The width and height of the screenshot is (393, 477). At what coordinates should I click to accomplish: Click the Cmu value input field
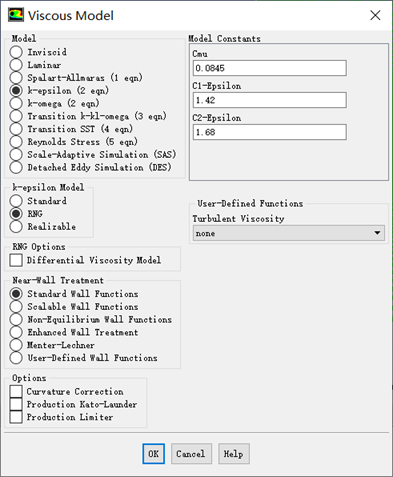(x=270, y=68)
